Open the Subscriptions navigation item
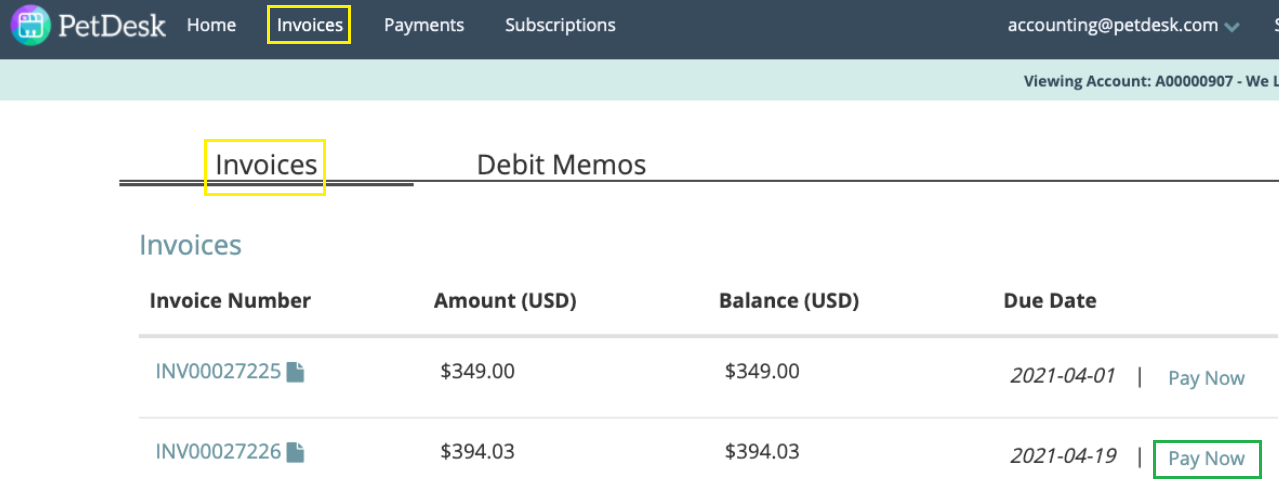This screenshot has height=496, width=1279. (560, 25)
